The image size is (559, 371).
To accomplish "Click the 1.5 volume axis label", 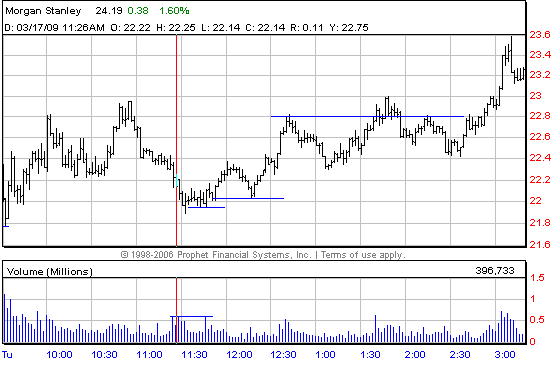I will [x=537, y=278].
